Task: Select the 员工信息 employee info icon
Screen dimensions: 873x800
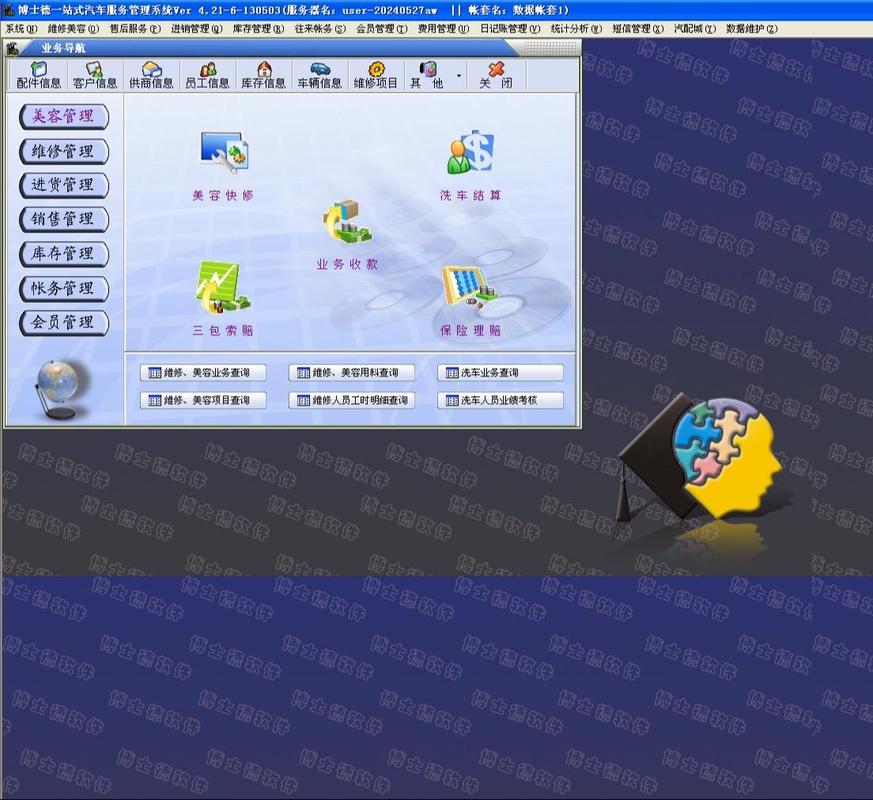Action: [207, 75]
